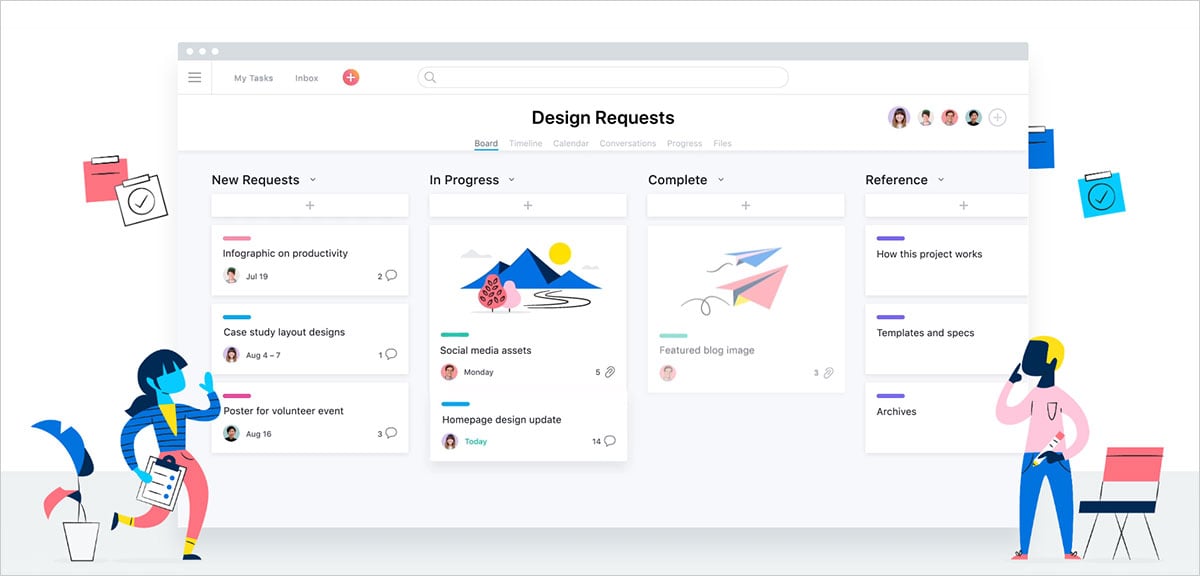Screen dimensions: 1200x576
Task: Switch to the Conversations tab
Action: (628, 144)
